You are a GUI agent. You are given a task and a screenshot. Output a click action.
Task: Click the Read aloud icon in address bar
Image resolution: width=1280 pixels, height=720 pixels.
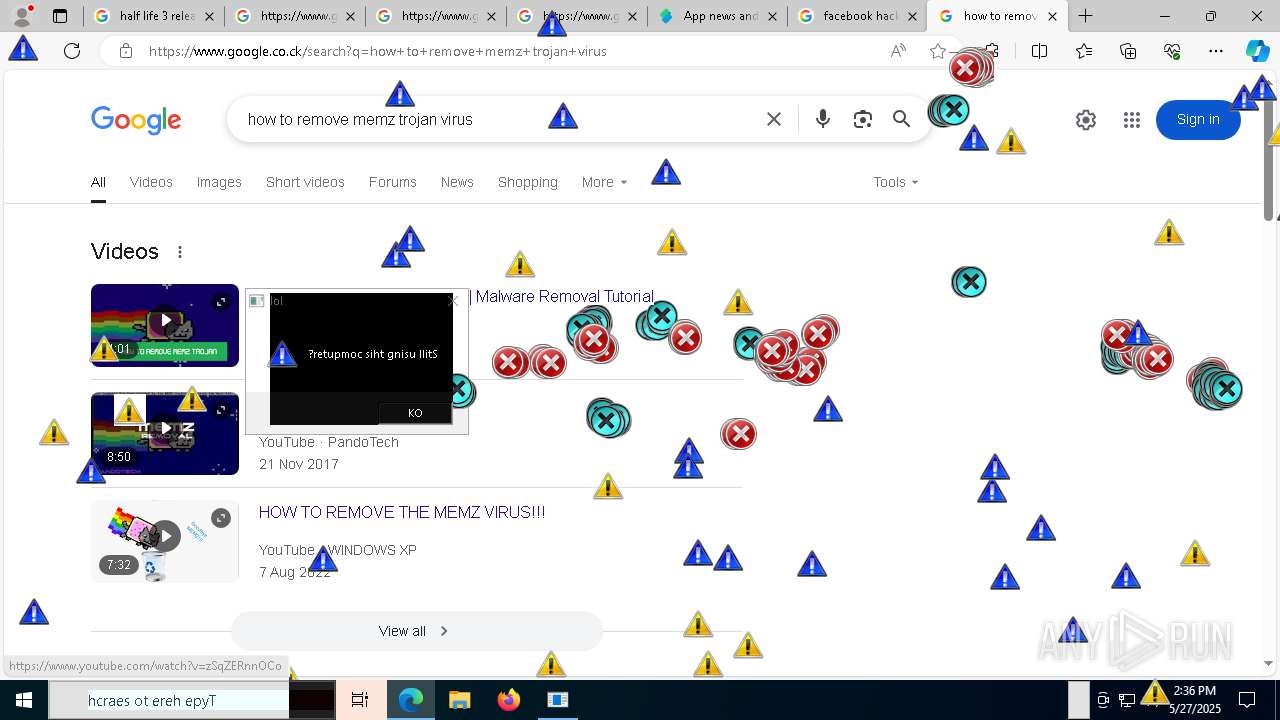coord(898,51)
